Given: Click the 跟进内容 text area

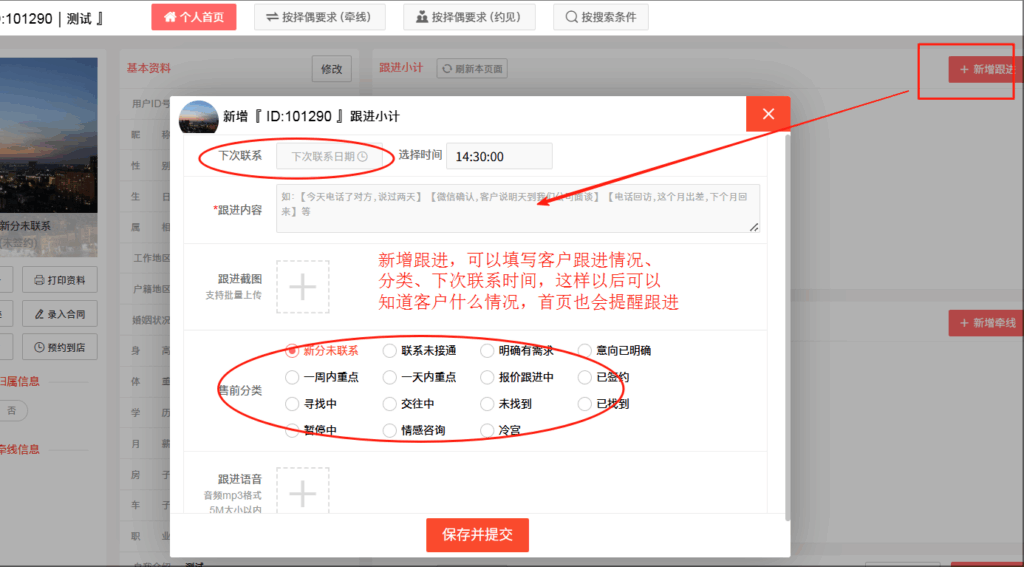Looking at the screenshot, I should click(518, 208).
